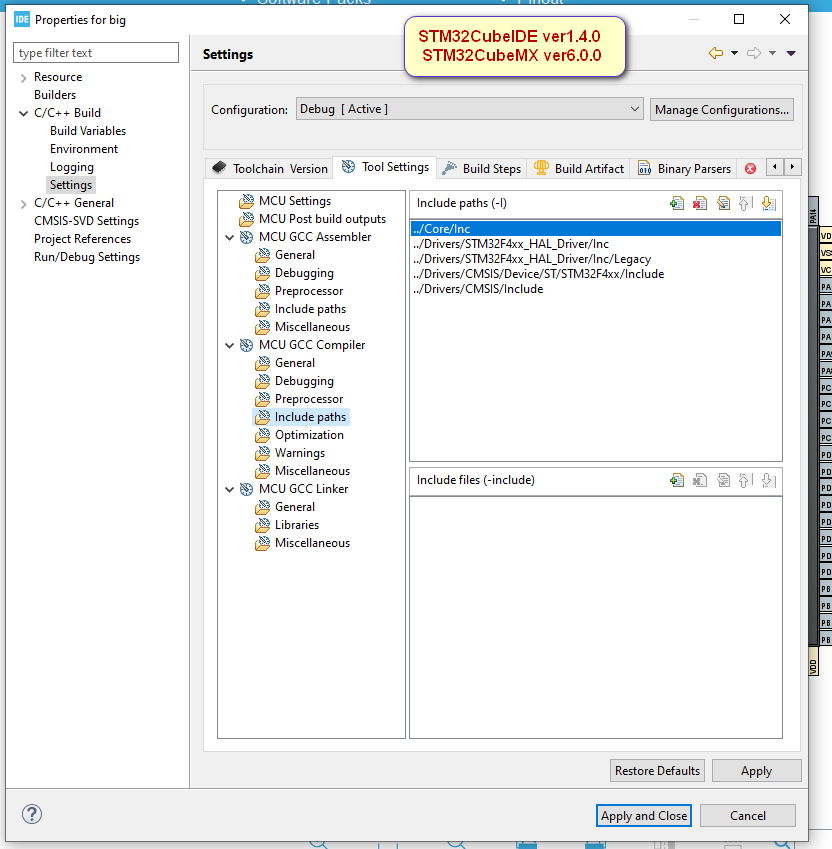Click Restore Defaults

pos(657,770)
